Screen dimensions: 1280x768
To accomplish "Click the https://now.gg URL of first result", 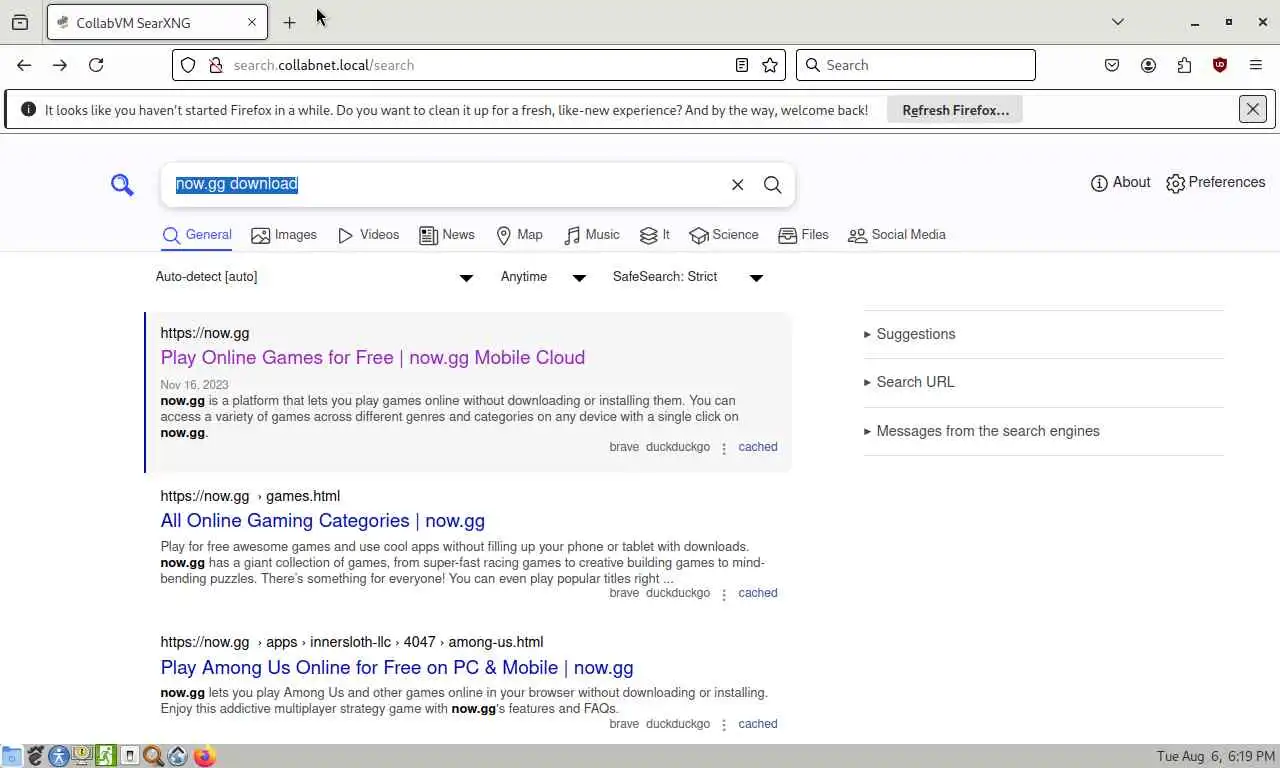I will coord(205,333).
